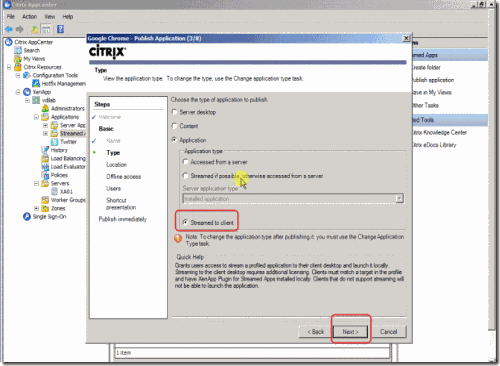Expand the Streamed Apps folder node

point(45,133)
